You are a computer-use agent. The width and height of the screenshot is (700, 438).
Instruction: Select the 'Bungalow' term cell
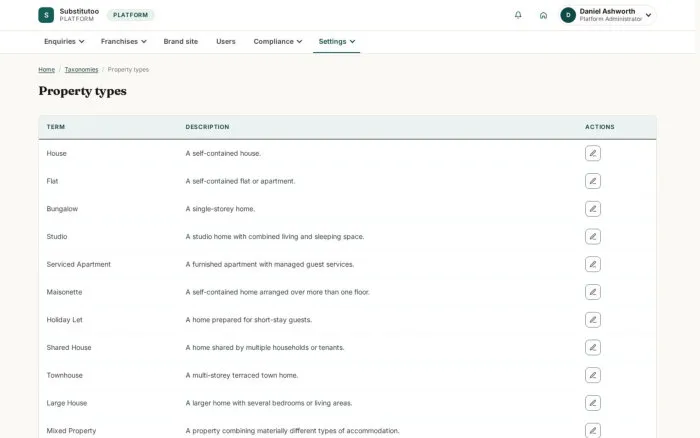62,209
